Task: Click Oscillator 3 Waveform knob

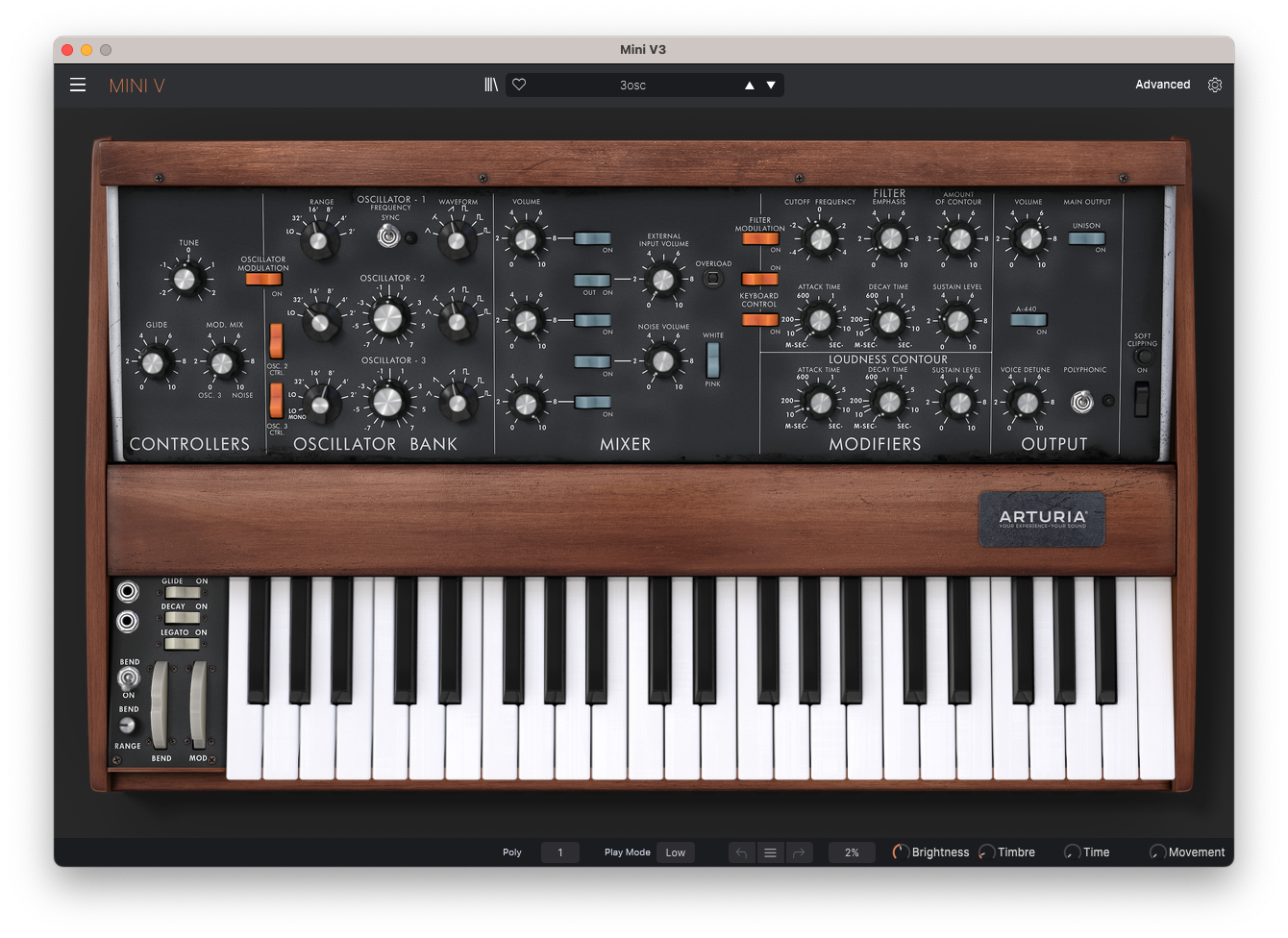Action: point(457,403)
